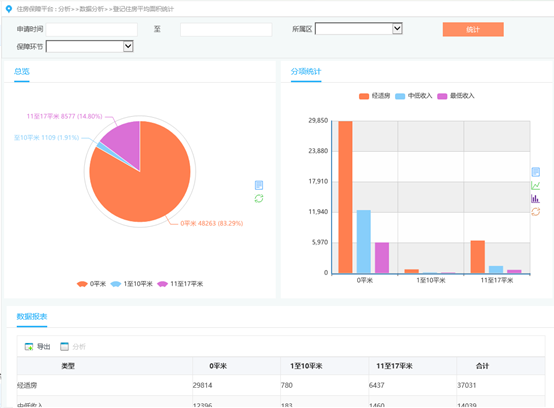554x408 pixels.
Task: Switch to bar chart type icon
Action: pyautogui.click(x=536, y=199)
